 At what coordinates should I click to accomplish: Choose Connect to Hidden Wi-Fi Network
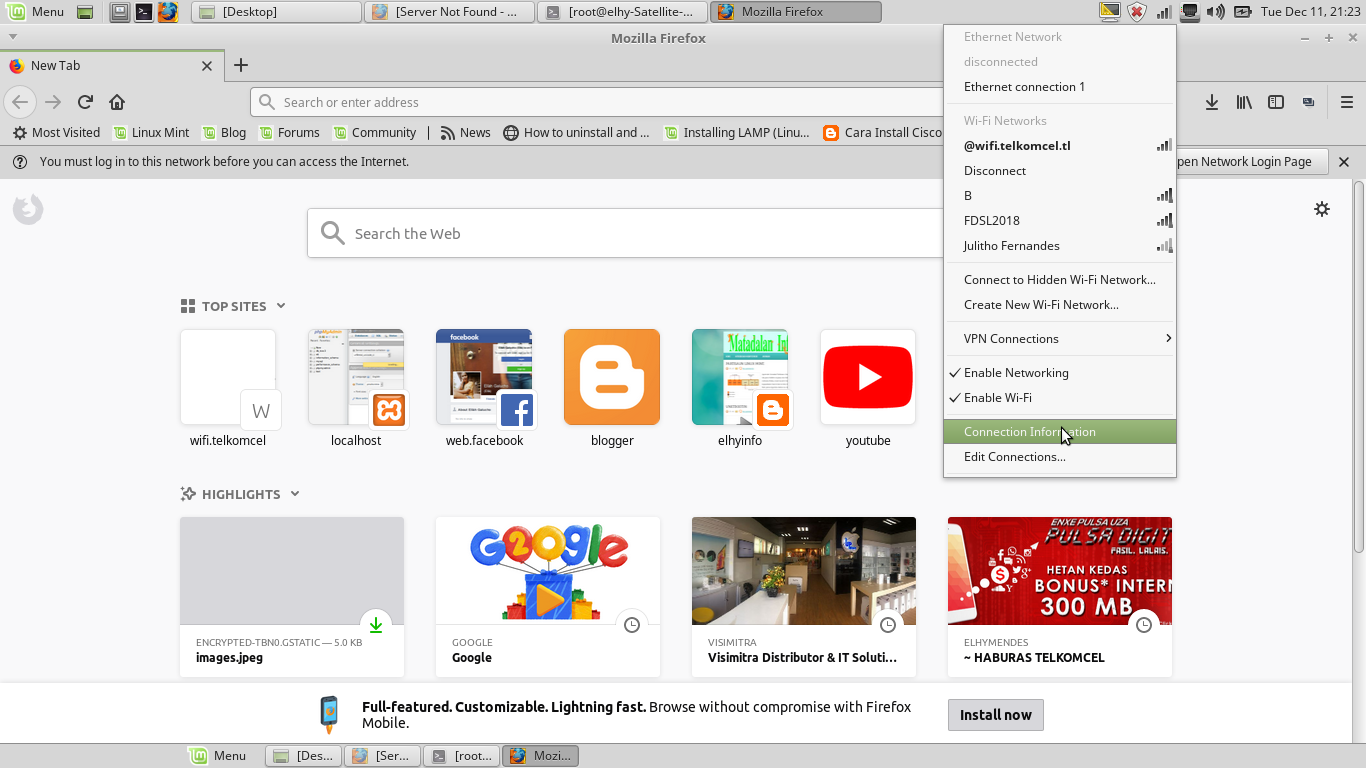tap(1060, 279)
